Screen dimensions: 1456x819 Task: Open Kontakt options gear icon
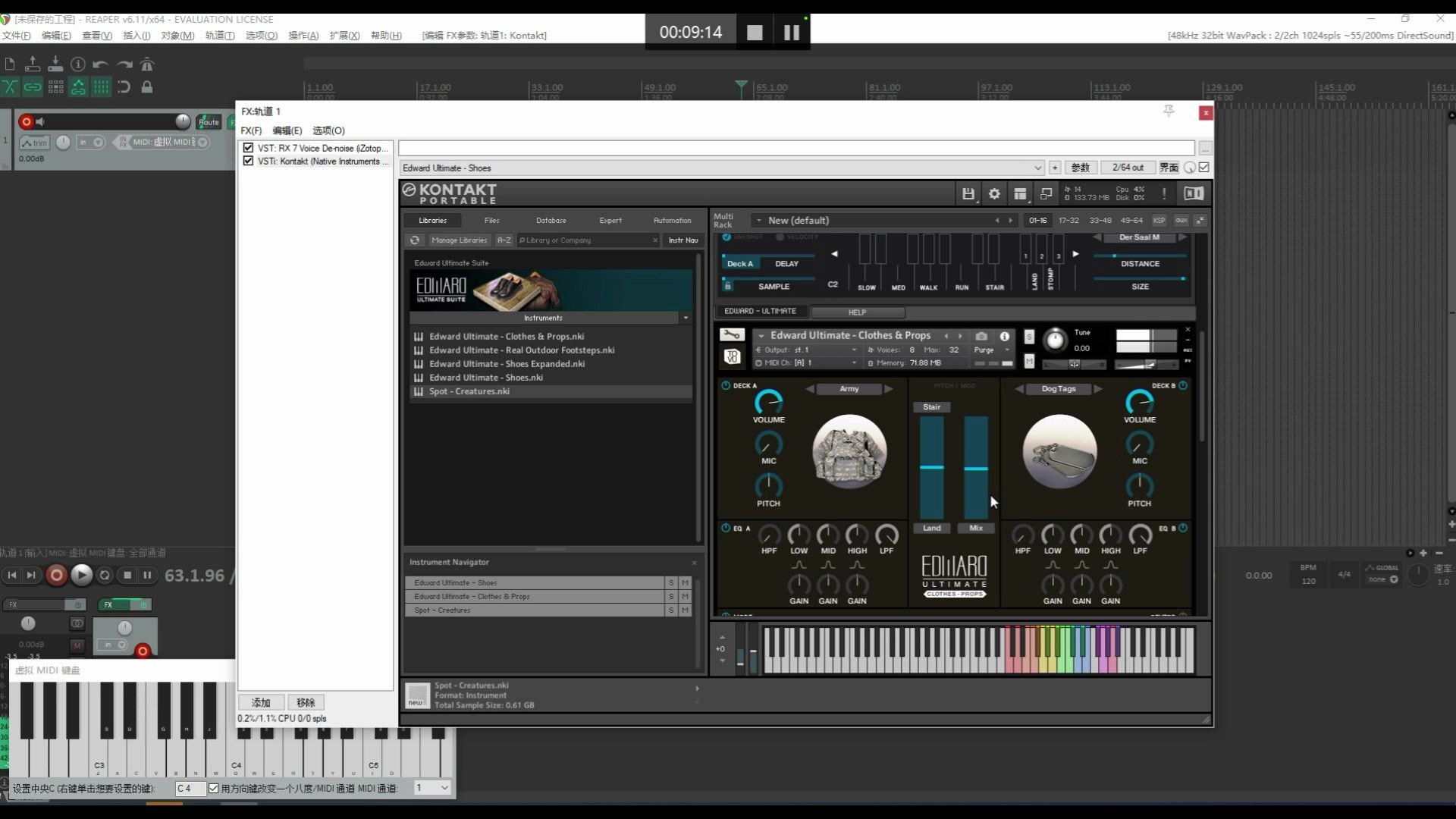click(x=994, y=193)
